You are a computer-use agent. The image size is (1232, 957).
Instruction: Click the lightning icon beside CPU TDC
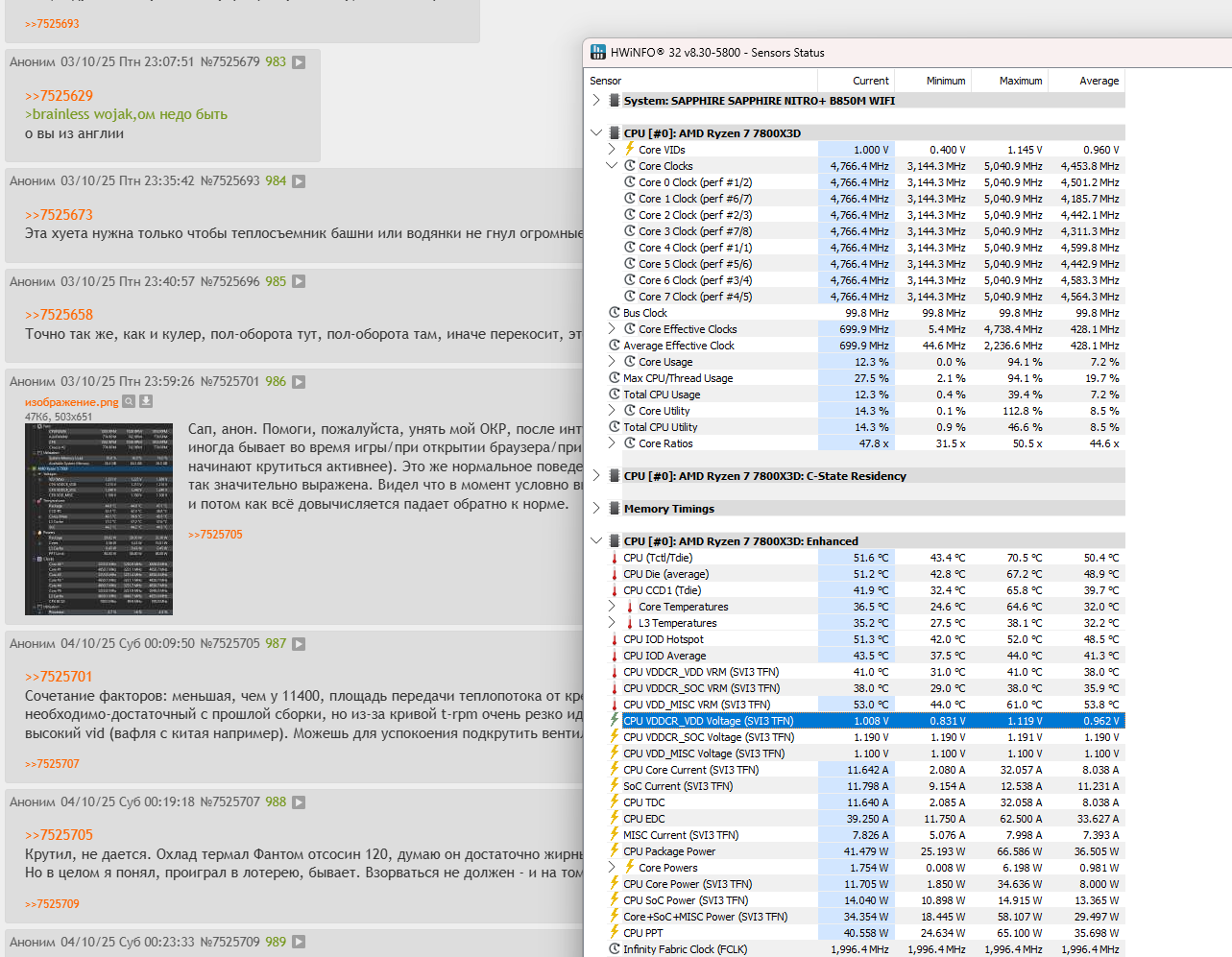615,802
